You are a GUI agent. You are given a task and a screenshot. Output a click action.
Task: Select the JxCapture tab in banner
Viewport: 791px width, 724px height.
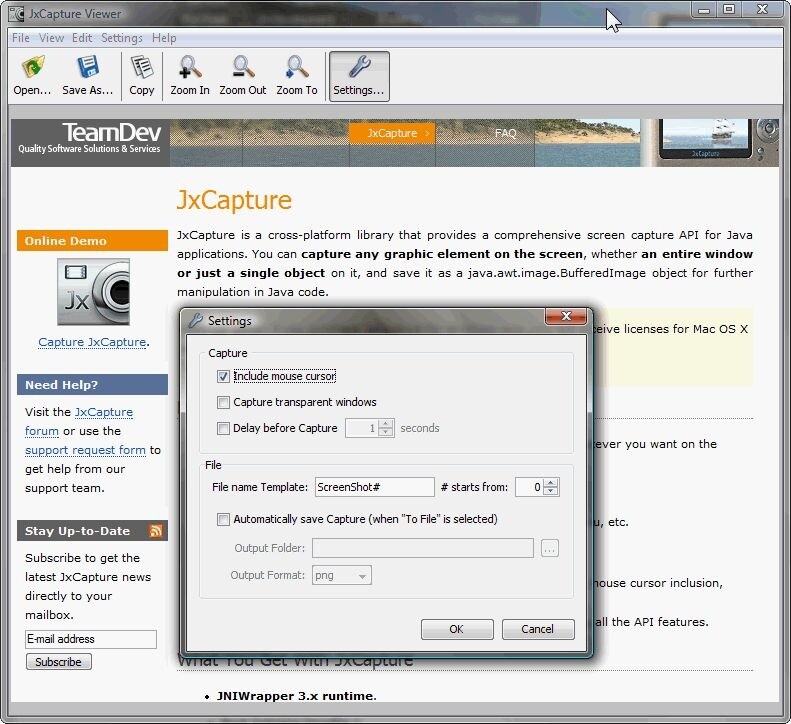pos(392,133)
